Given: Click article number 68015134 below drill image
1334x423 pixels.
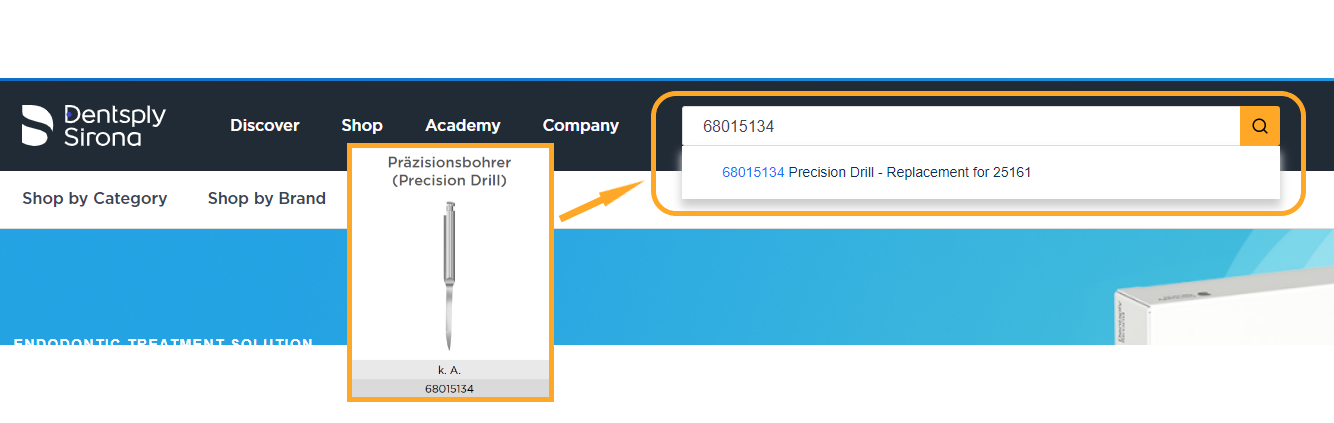Looking at the screenshot, I should 450,389.
